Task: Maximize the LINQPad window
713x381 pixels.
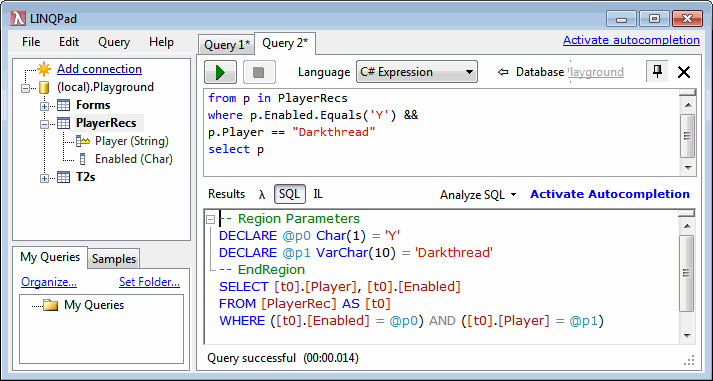Action: pyautogui.click(x=654, y=19)
